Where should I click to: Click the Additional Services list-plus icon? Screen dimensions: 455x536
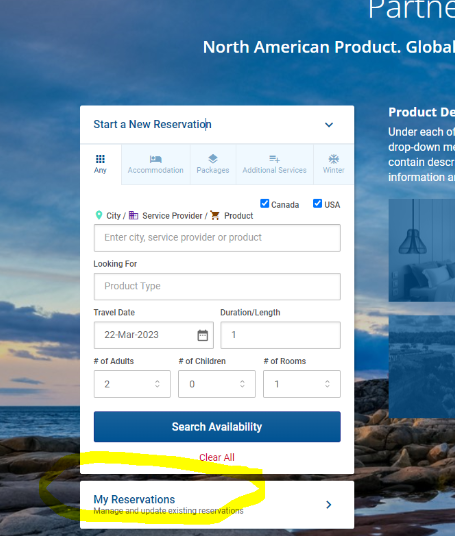point(275,159)
